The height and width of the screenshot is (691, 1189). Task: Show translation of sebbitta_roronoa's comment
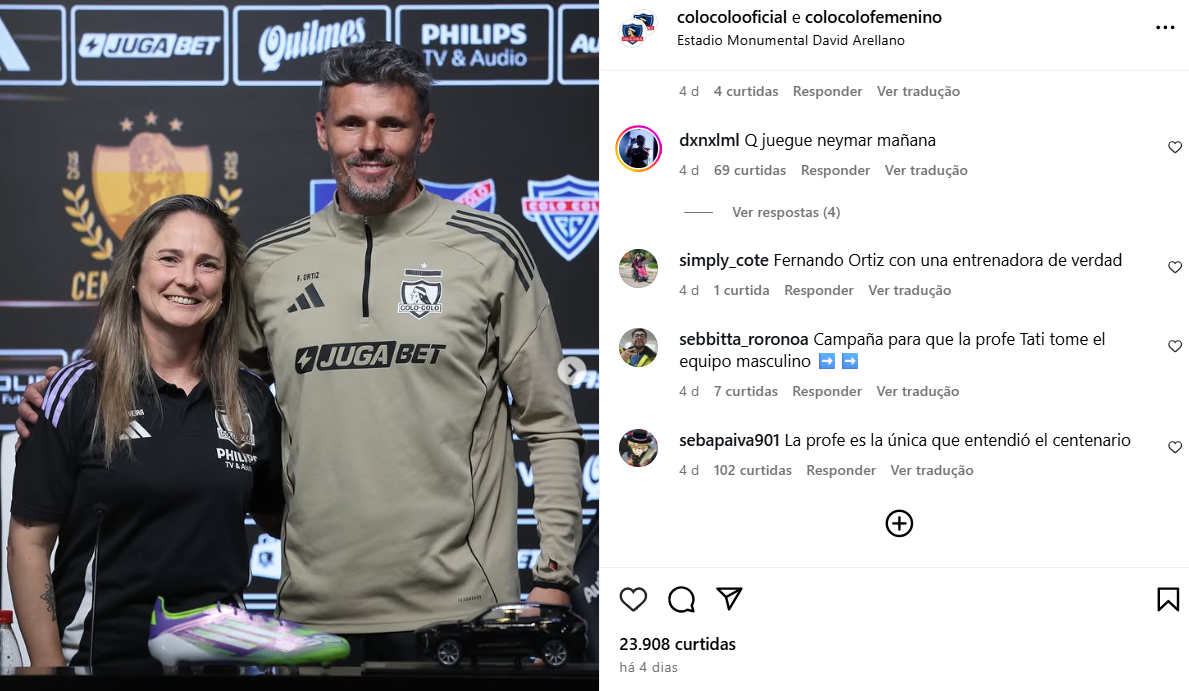(x=918, y=391)
